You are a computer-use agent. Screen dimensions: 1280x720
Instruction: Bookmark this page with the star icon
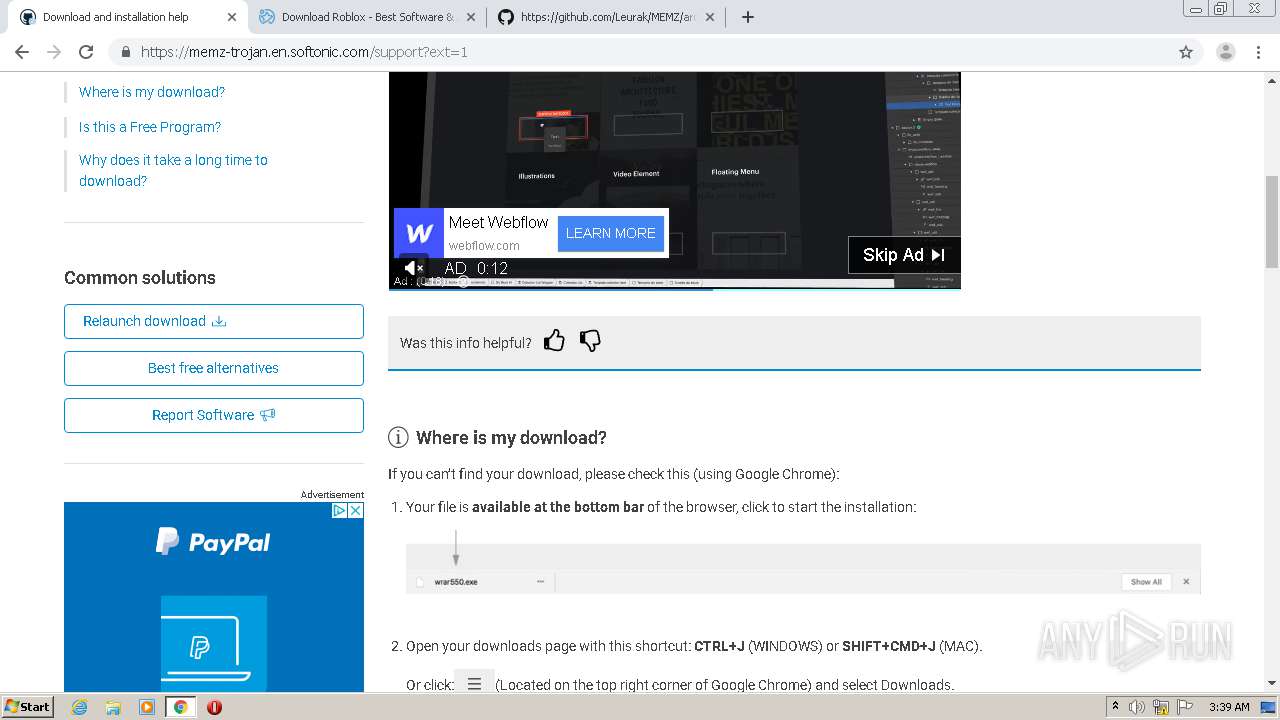(x=1186, y=52)
